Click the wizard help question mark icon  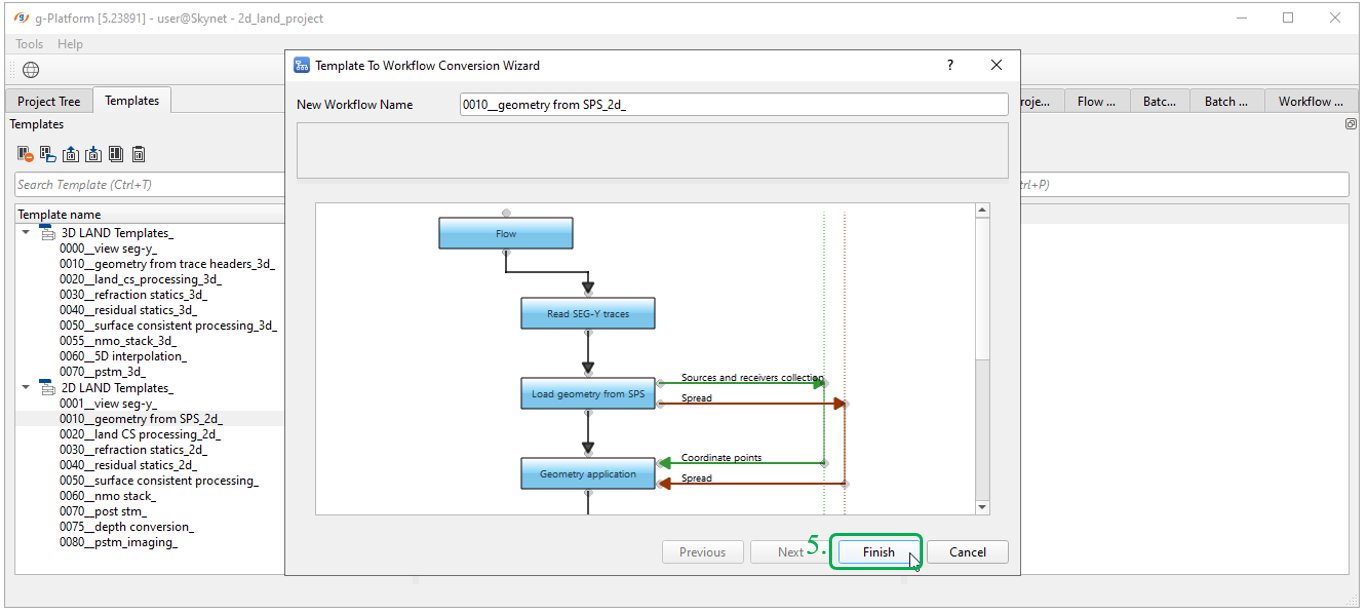pos(950,65)
